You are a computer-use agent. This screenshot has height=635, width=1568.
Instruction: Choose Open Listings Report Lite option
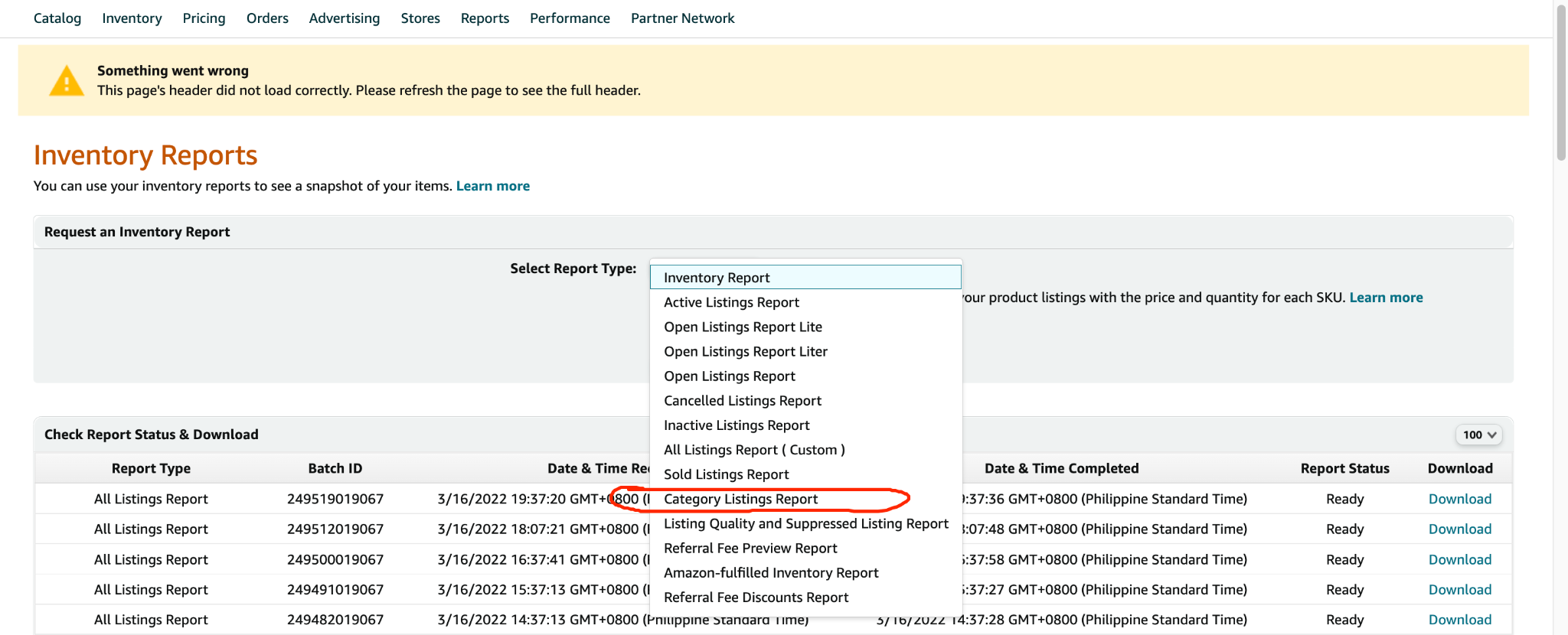(x=743, y=327)
